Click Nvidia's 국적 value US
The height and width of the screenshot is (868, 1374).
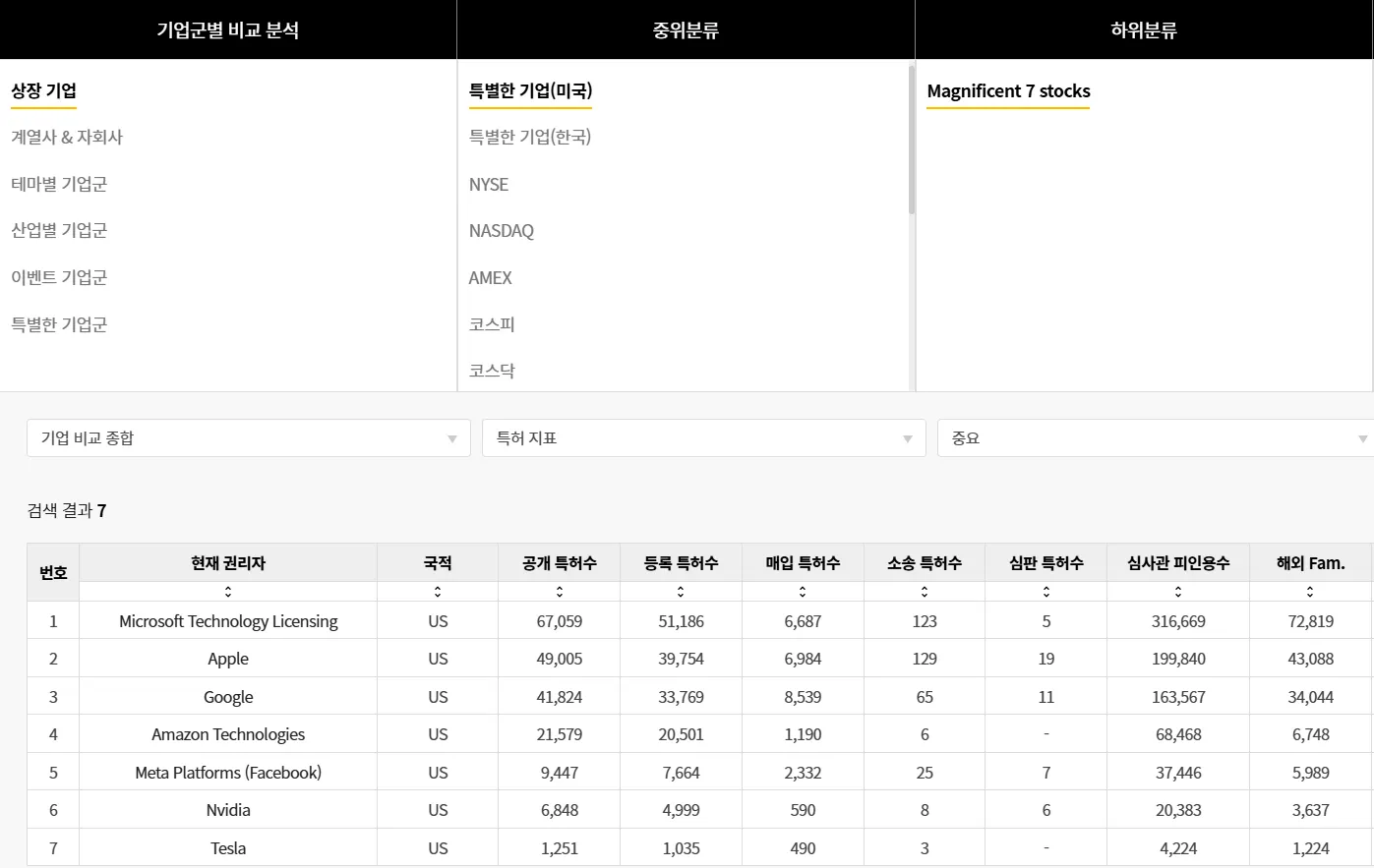click(438, 810)
